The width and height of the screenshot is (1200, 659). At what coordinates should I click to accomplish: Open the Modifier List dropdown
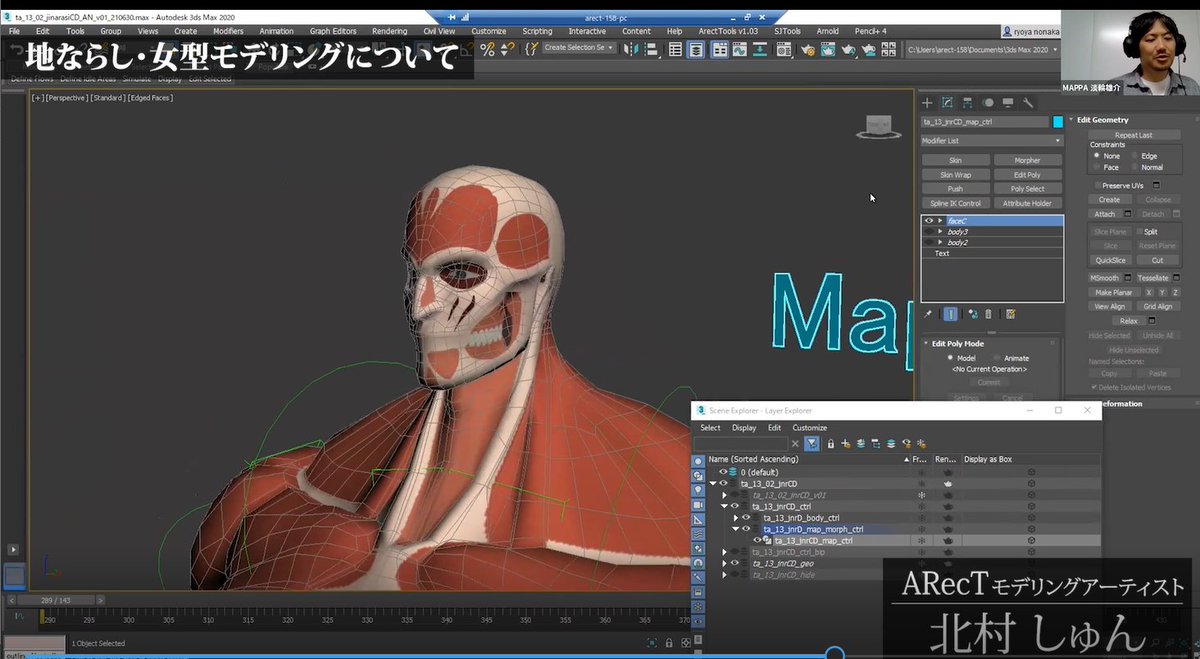991,141
